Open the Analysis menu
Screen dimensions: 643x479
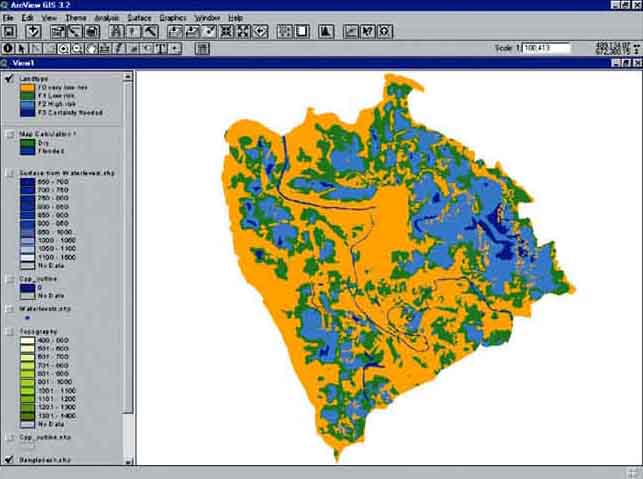105,18
